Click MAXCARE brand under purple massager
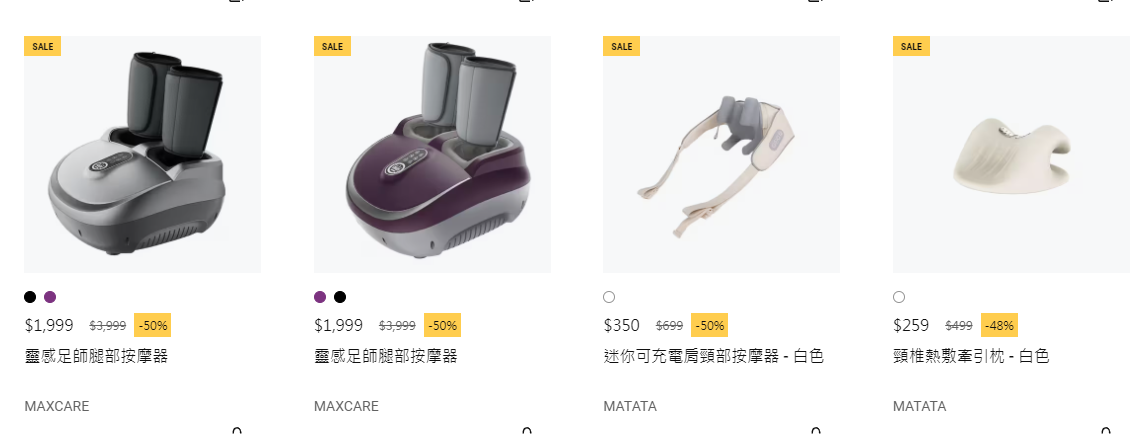 (346, 406)
